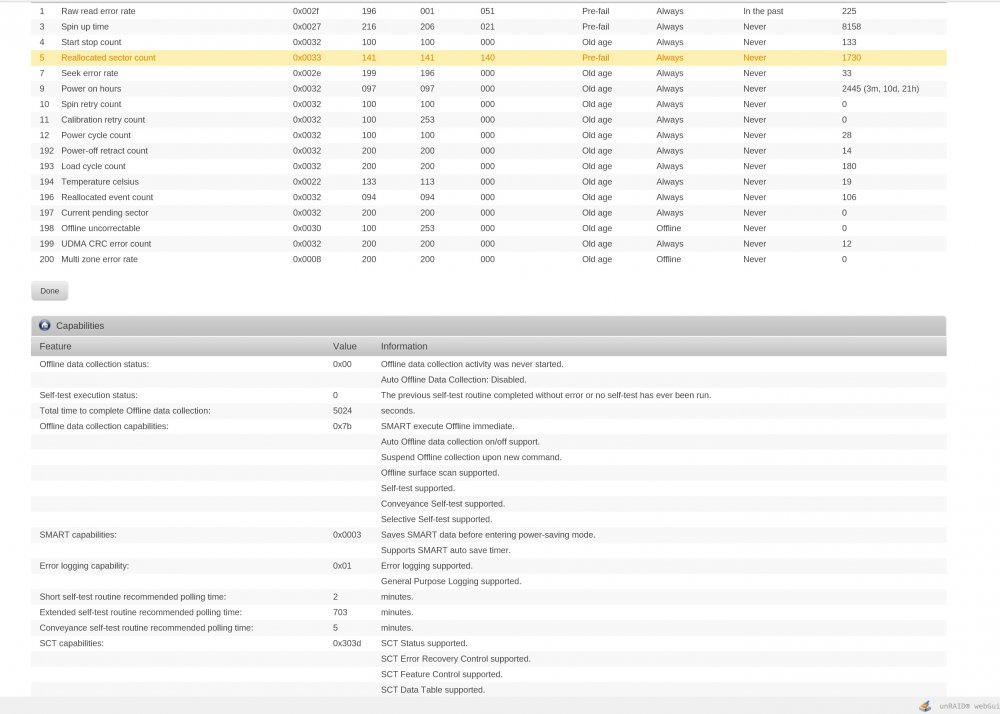The width and height of the screenshot is (1000, 714).
Task: Select the 'Spin retry count' attribute
Action: (91, 104)
